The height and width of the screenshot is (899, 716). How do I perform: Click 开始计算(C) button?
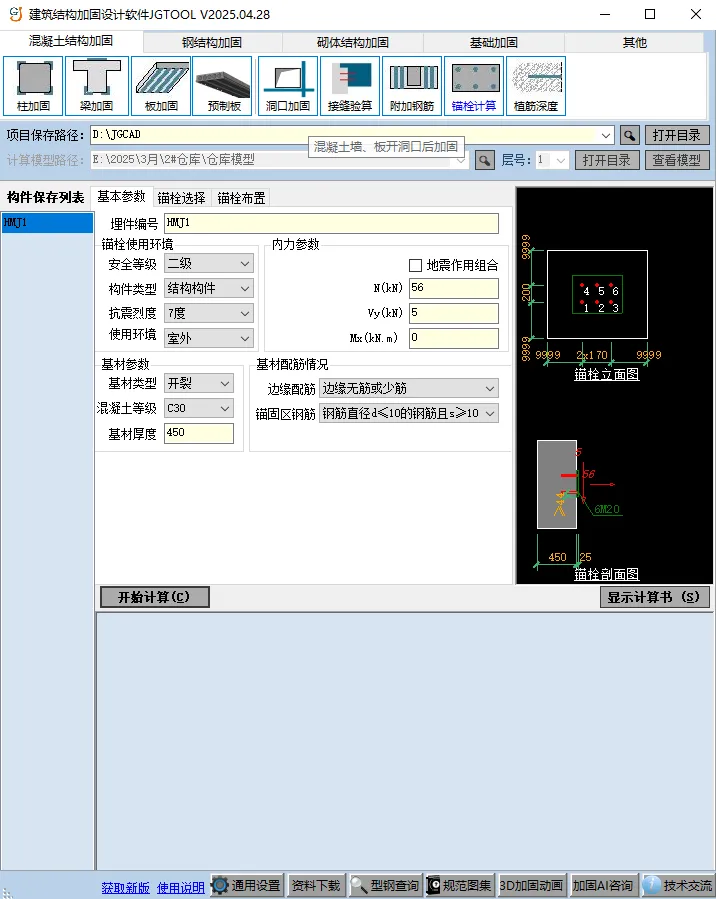click(x=154, y=597)
